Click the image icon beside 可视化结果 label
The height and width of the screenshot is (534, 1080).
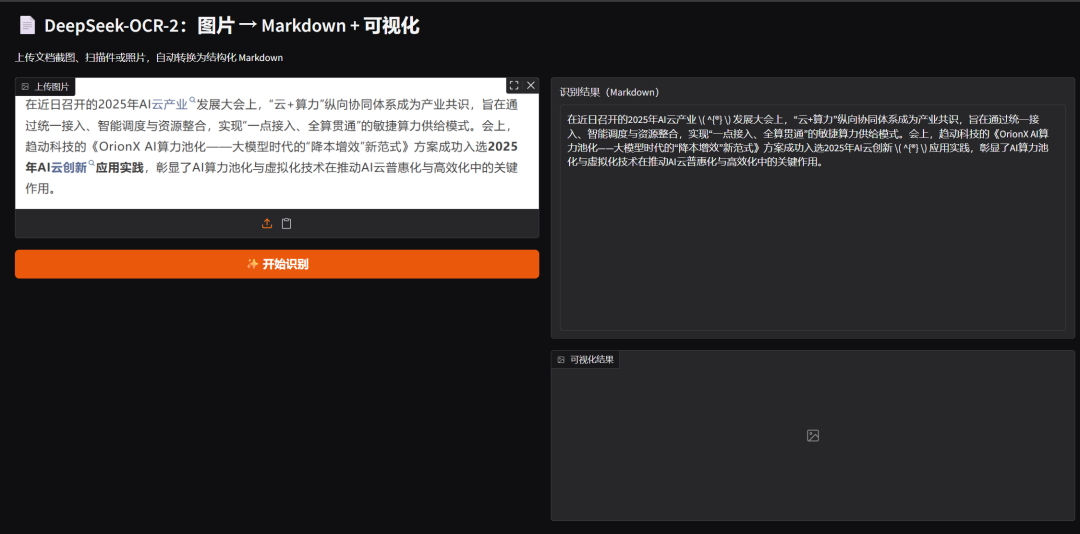[x=561, y=359]
